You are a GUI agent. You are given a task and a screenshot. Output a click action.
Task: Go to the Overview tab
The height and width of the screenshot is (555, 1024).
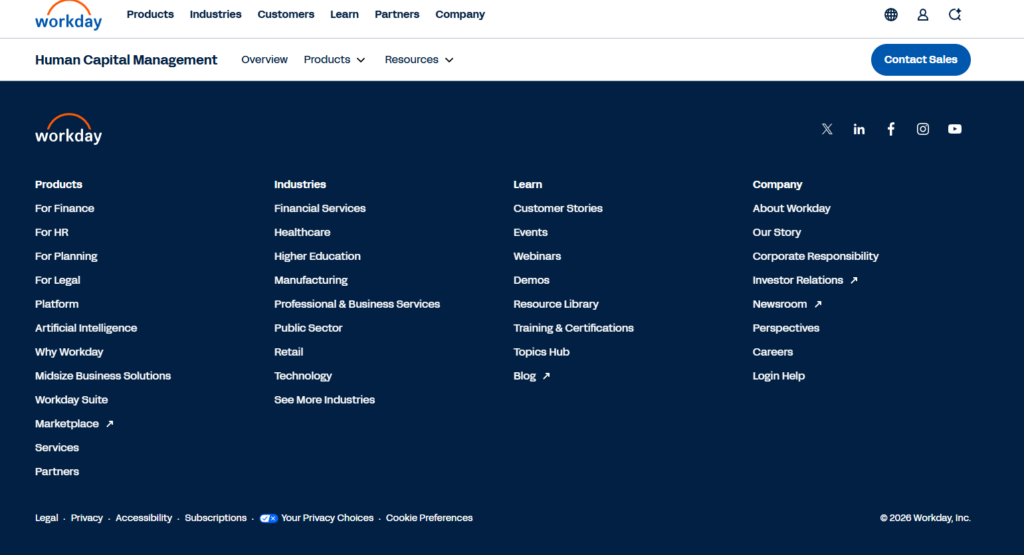point(264,59)
